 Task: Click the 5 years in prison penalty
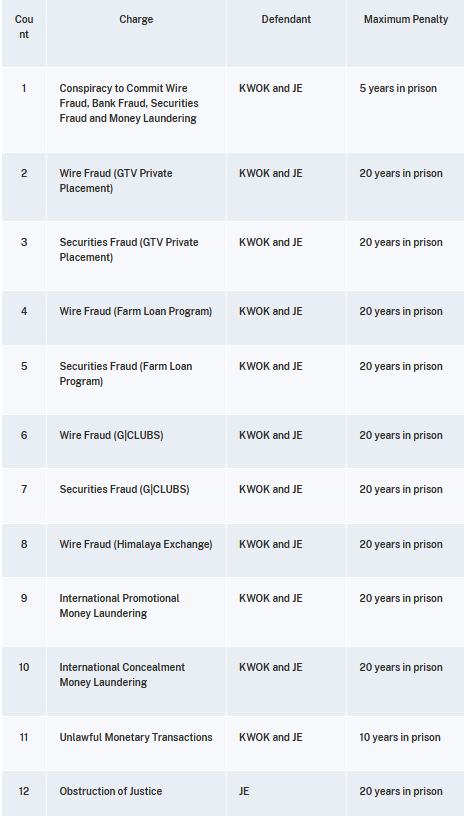pyautogui.click(x=398, y=88)
